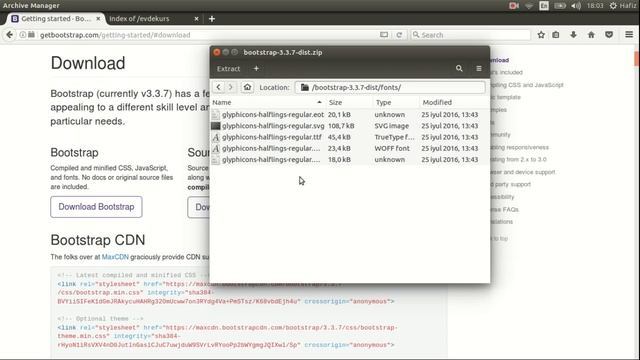Sort files by the Modified column
Screen dimensions: 640x360
454,102
